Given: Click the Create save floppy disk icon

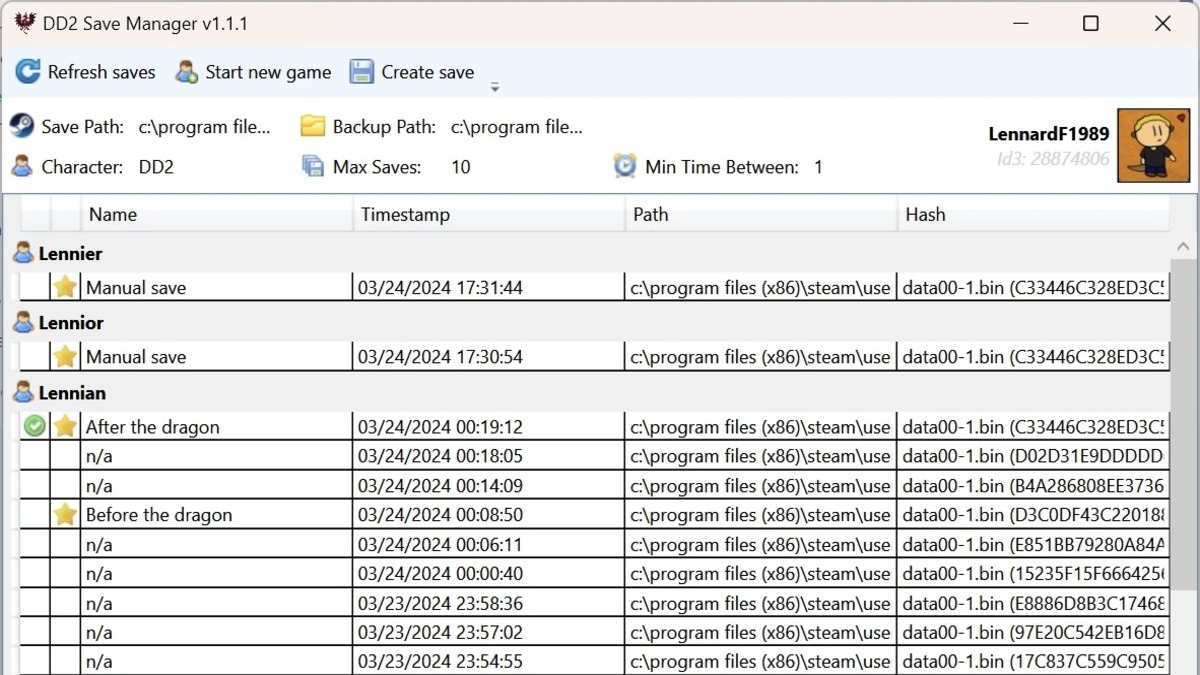Looking at the screenshot, I should tap(361, 72).
